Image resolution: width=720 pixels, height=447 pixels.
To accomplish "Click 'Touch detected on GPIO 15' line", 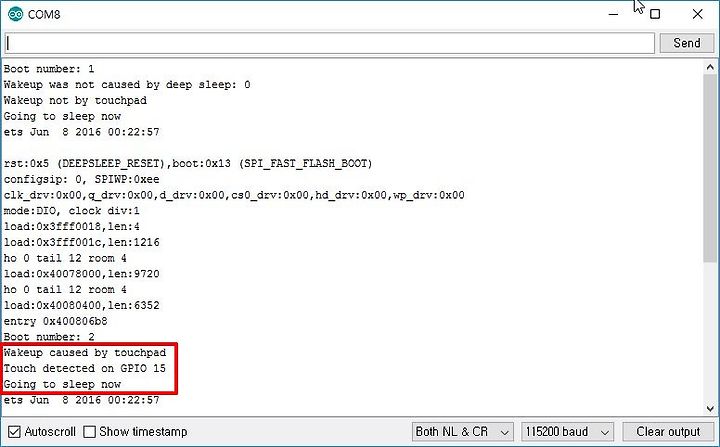I will [x=85, y=368].
